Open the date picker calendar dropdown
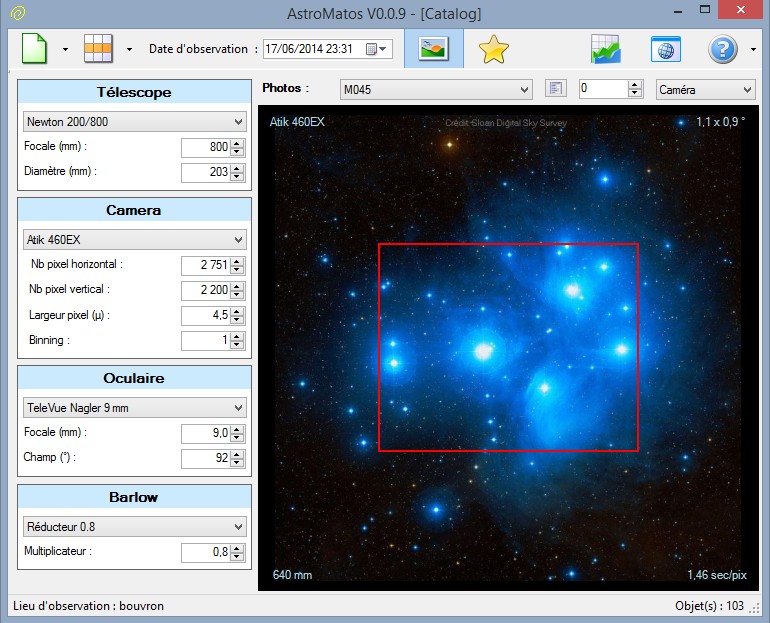The height and width of the screenshot is (623, 770). [x=377, y=49]
